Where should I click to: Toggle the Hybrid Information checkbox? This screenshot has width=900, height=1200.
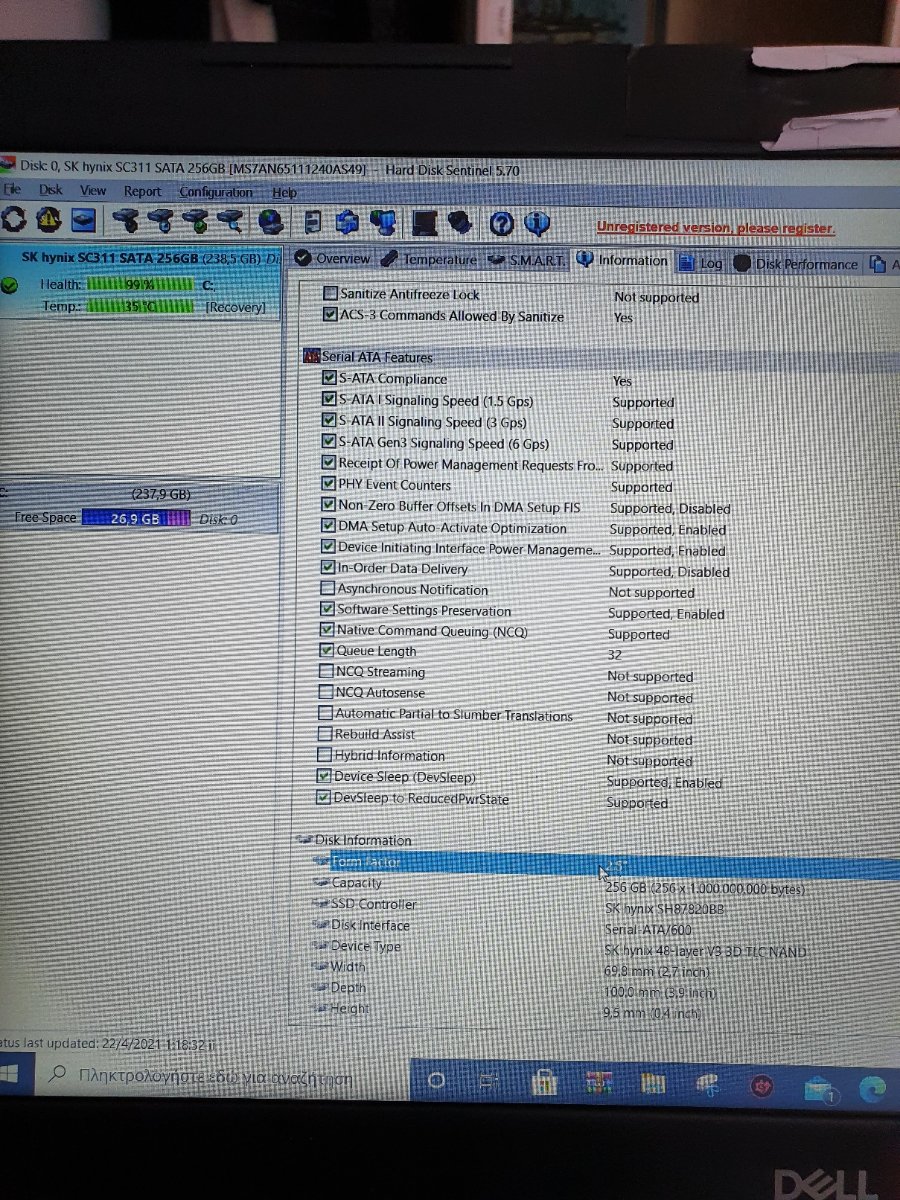(325, 755)
